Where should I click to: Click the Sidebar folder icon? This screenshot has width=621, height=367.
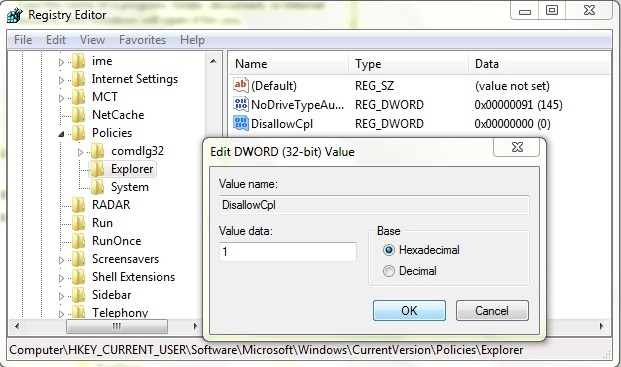(x=78, y=295)
